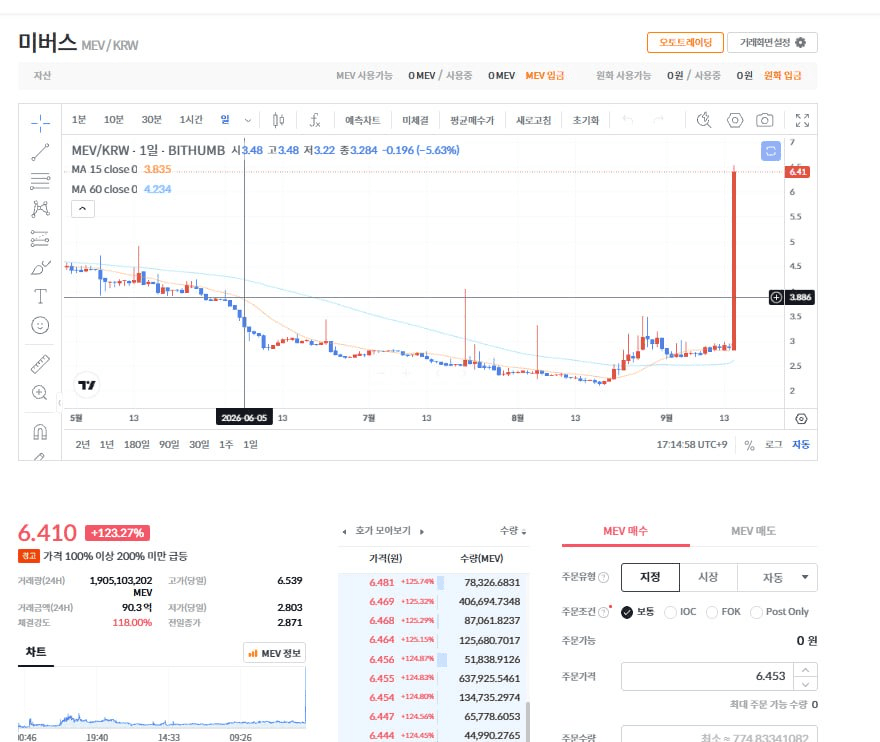Open the 자동 order type dropdown

tap(777, 577)
